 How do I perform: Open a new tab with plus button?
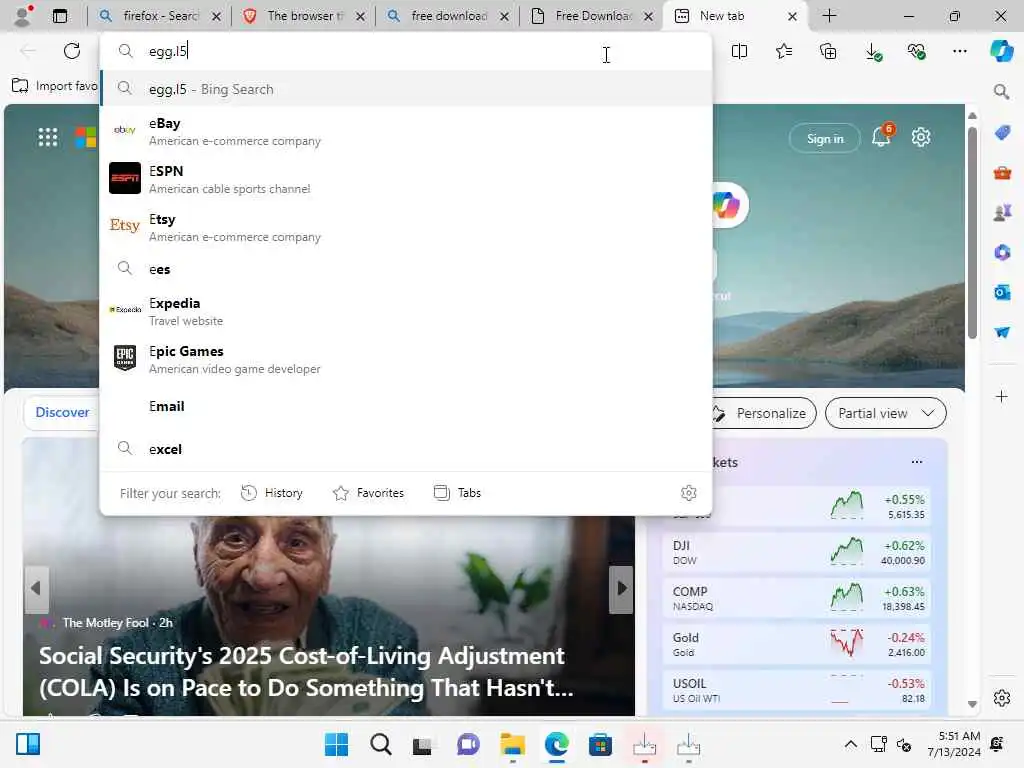pyautogui.click(x=829, y=16)
